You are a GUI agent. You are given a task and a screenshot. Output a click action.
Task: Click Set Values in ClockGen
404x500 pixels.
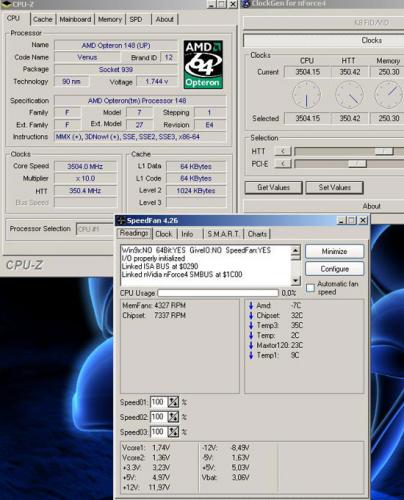coord(334,187)
